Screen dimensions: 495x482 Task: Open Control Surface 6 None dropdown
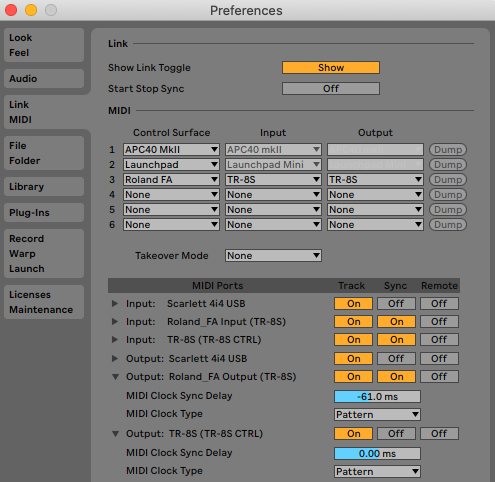[x=171, y=225]
